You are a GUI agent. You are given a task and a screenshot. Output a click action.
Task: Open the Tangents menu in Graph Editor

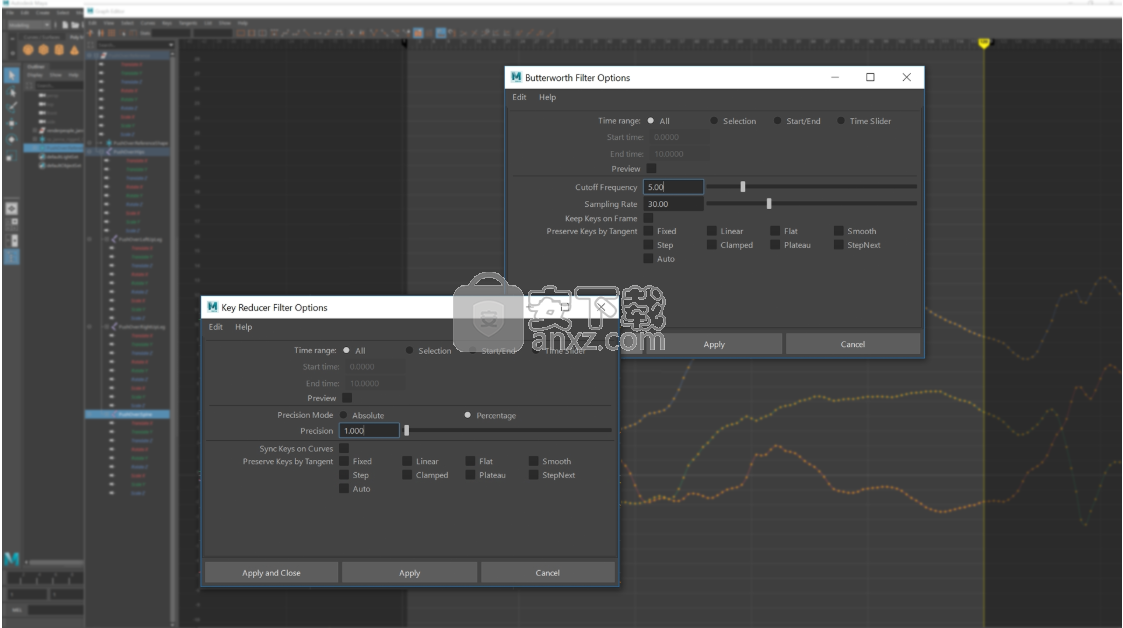pyautogui.click(x=188, y=24)
